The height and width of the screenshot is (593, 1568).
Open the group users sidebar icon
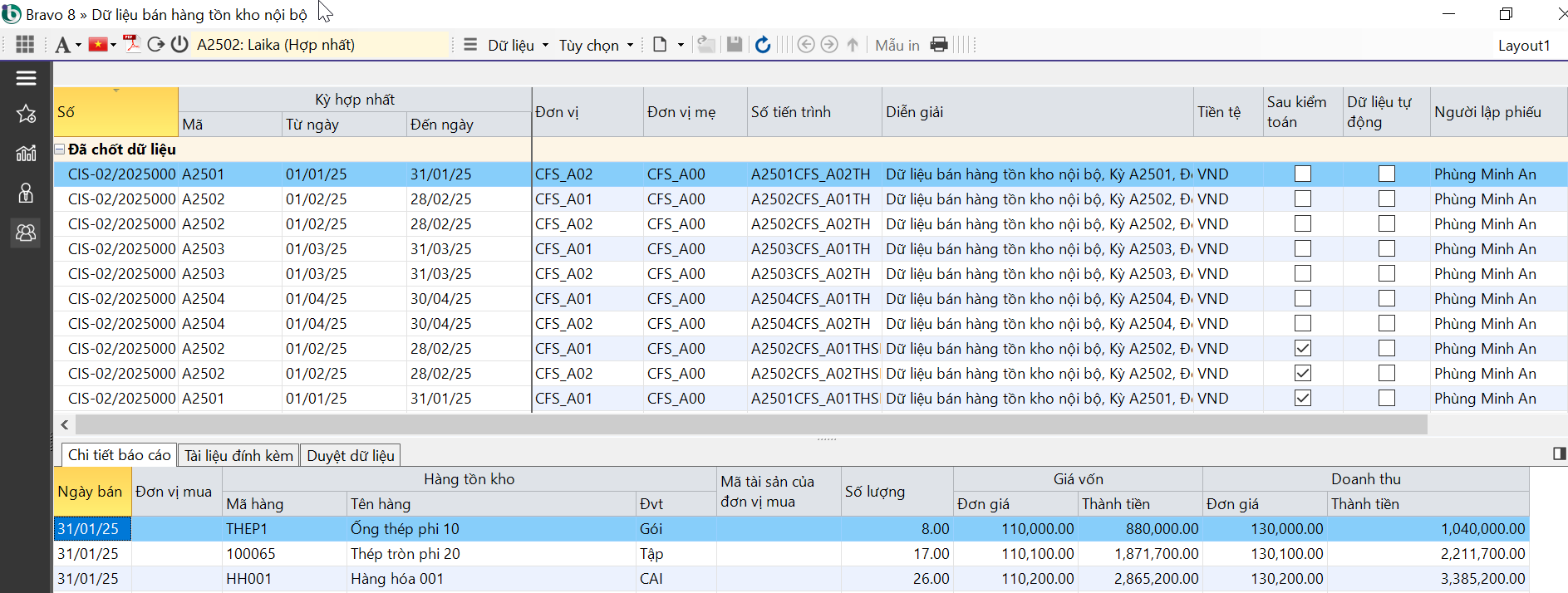pyautogui.click(x=26, y=233)
